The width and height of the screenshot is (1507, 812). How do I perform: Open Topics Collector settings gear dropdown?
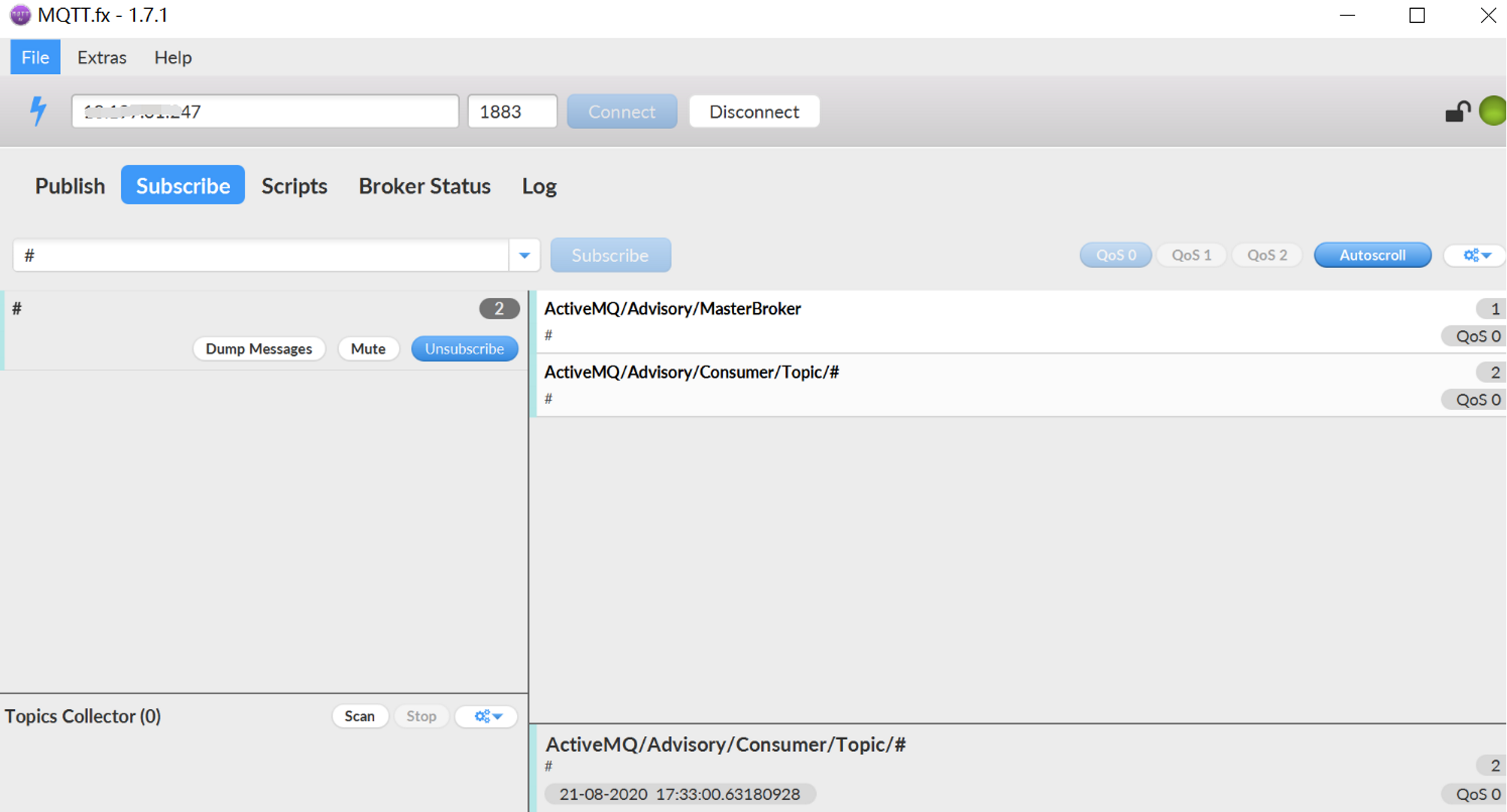pyautogui.click(x=487, y=717)
